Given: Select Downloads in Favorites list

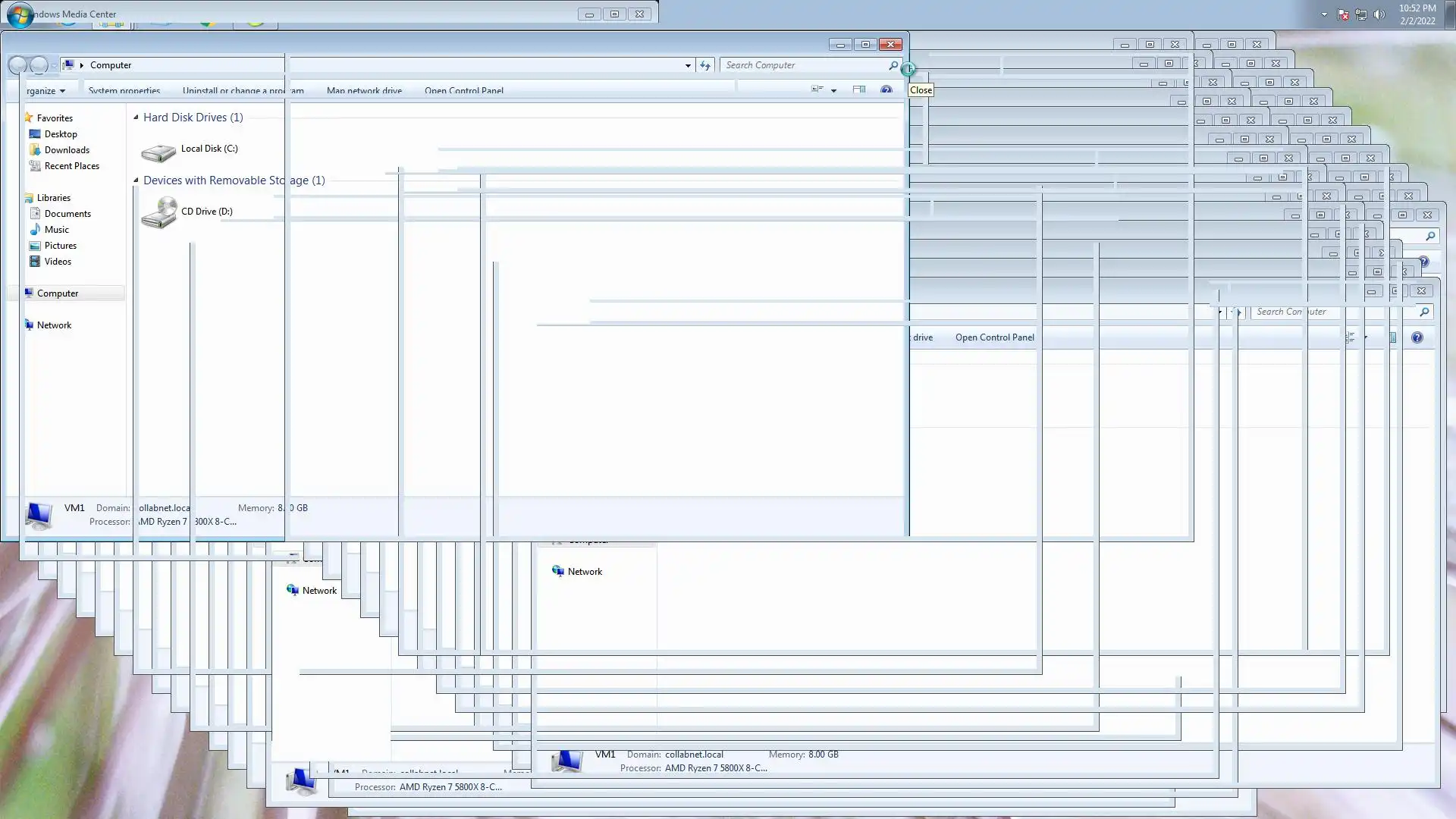Looking at the screenshot, I should (x=67, y=150).
